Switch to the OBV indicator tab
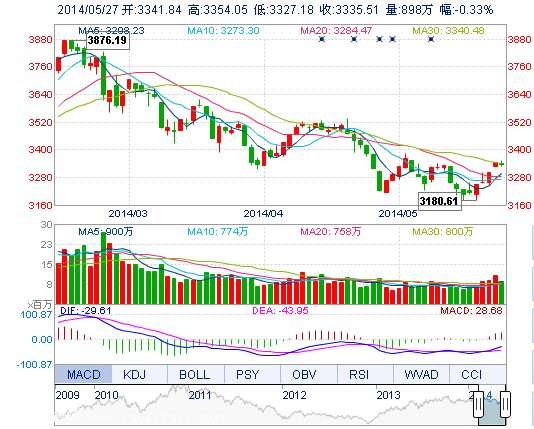 pos(309,375)
